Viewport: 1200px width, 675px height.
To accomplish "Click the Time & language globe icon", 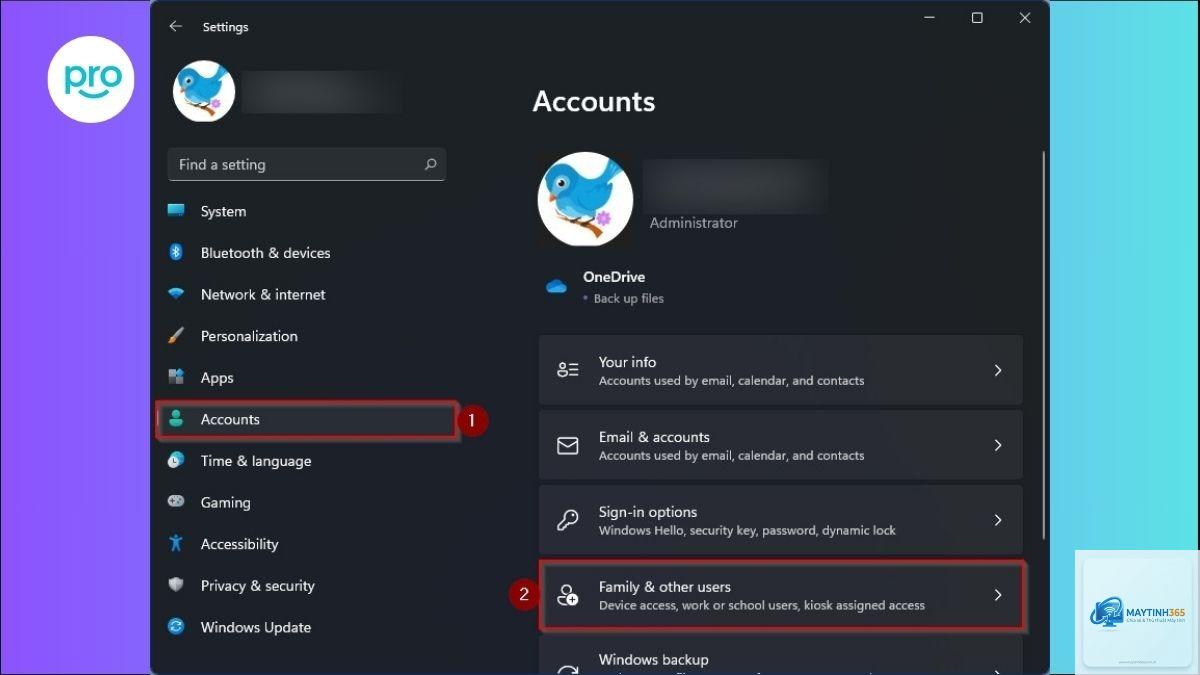I will click(x=176, y=460).
